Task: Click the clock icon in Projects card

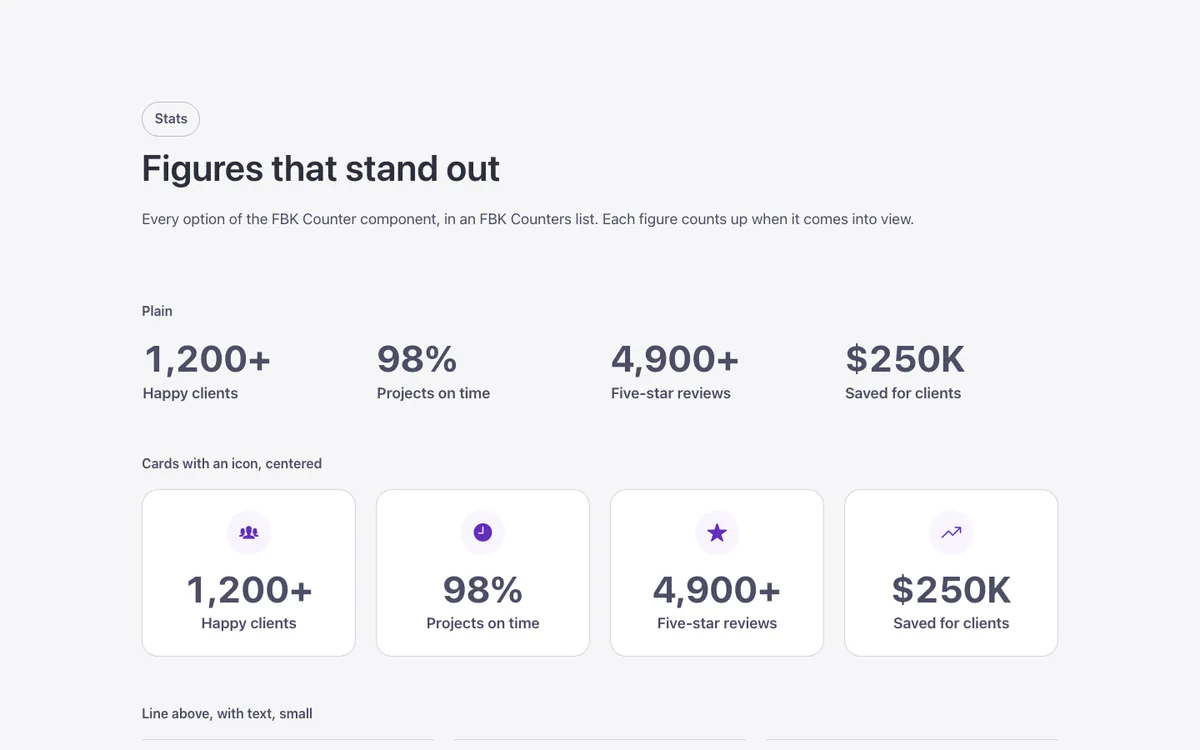Action: (483, 533)
